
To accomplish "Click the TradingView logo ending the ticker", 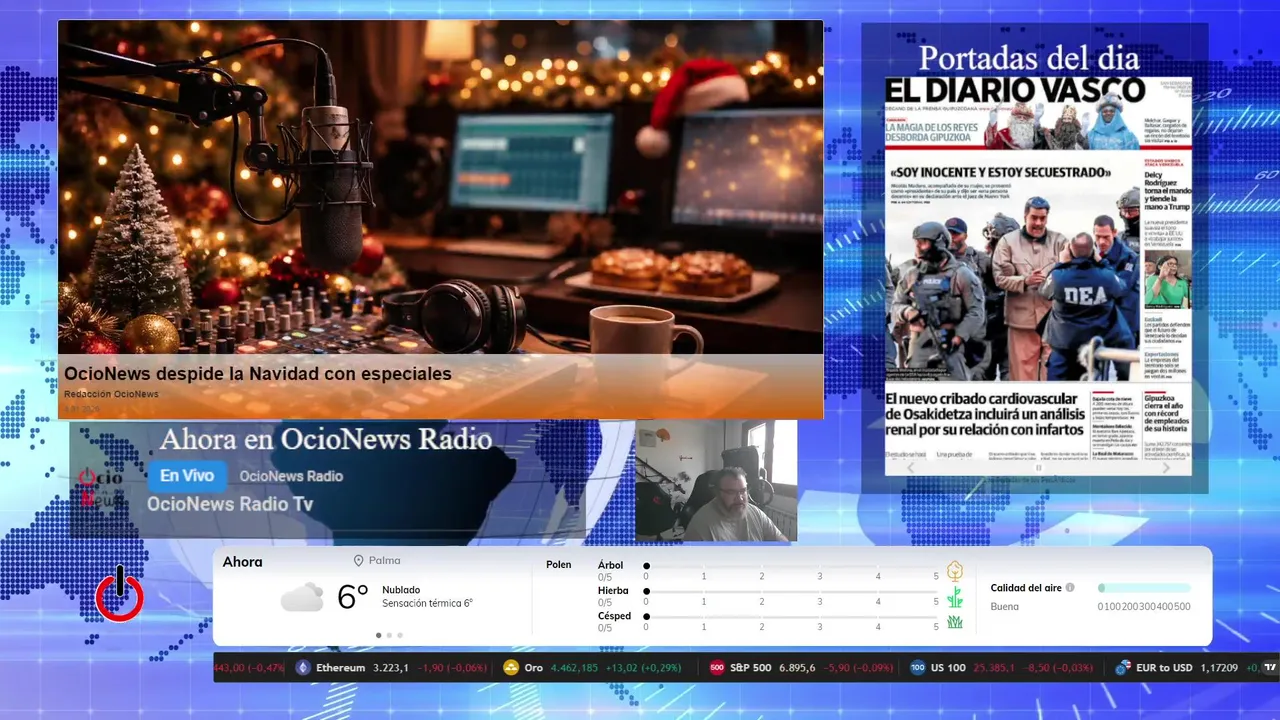I will [x=1271, y=667].
